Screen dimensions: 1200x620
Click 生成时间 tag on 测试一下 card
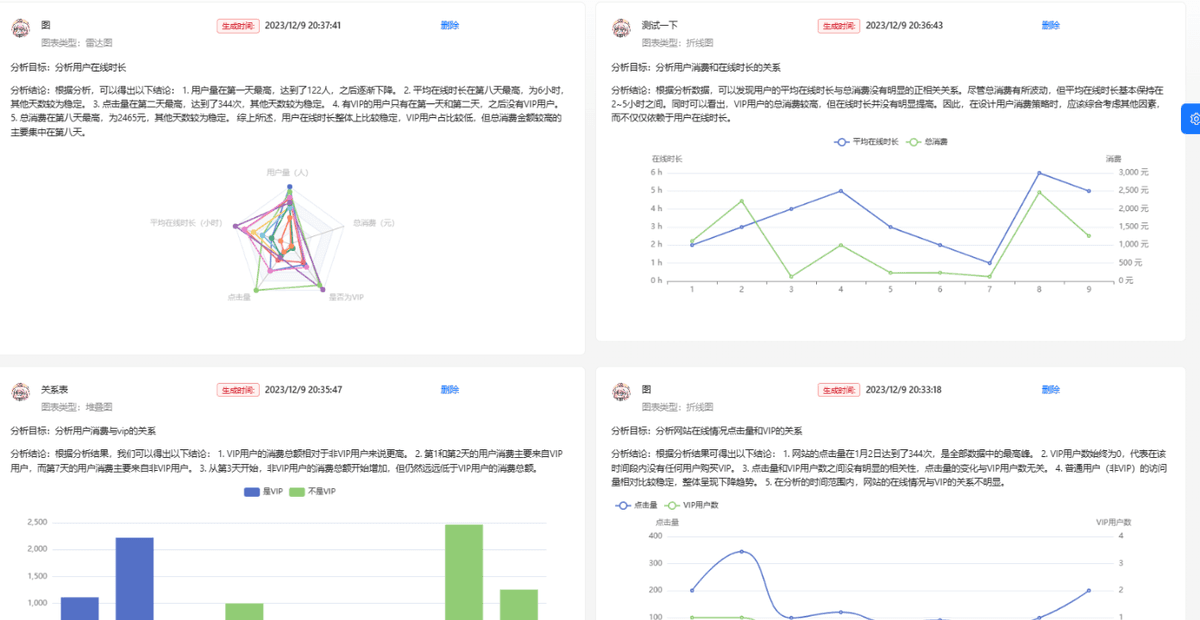pyautogui.click(x=838, y=26)
